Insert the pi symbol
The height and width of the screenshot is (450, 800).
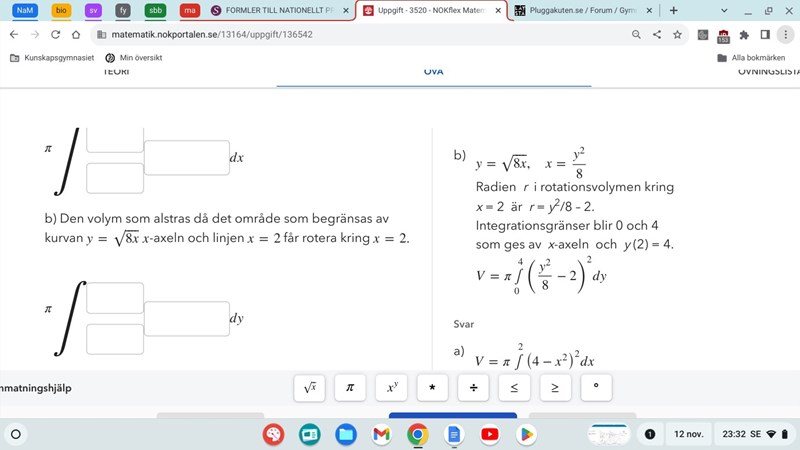pyautogui.click(x=349, y=387)
